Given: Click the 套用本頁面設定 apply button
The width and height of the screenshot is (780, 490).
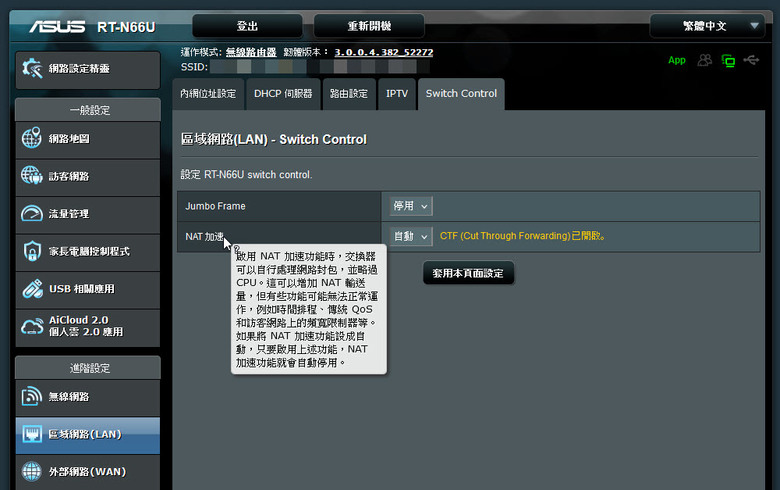Looking at the screenshot, I should (468, 273).
